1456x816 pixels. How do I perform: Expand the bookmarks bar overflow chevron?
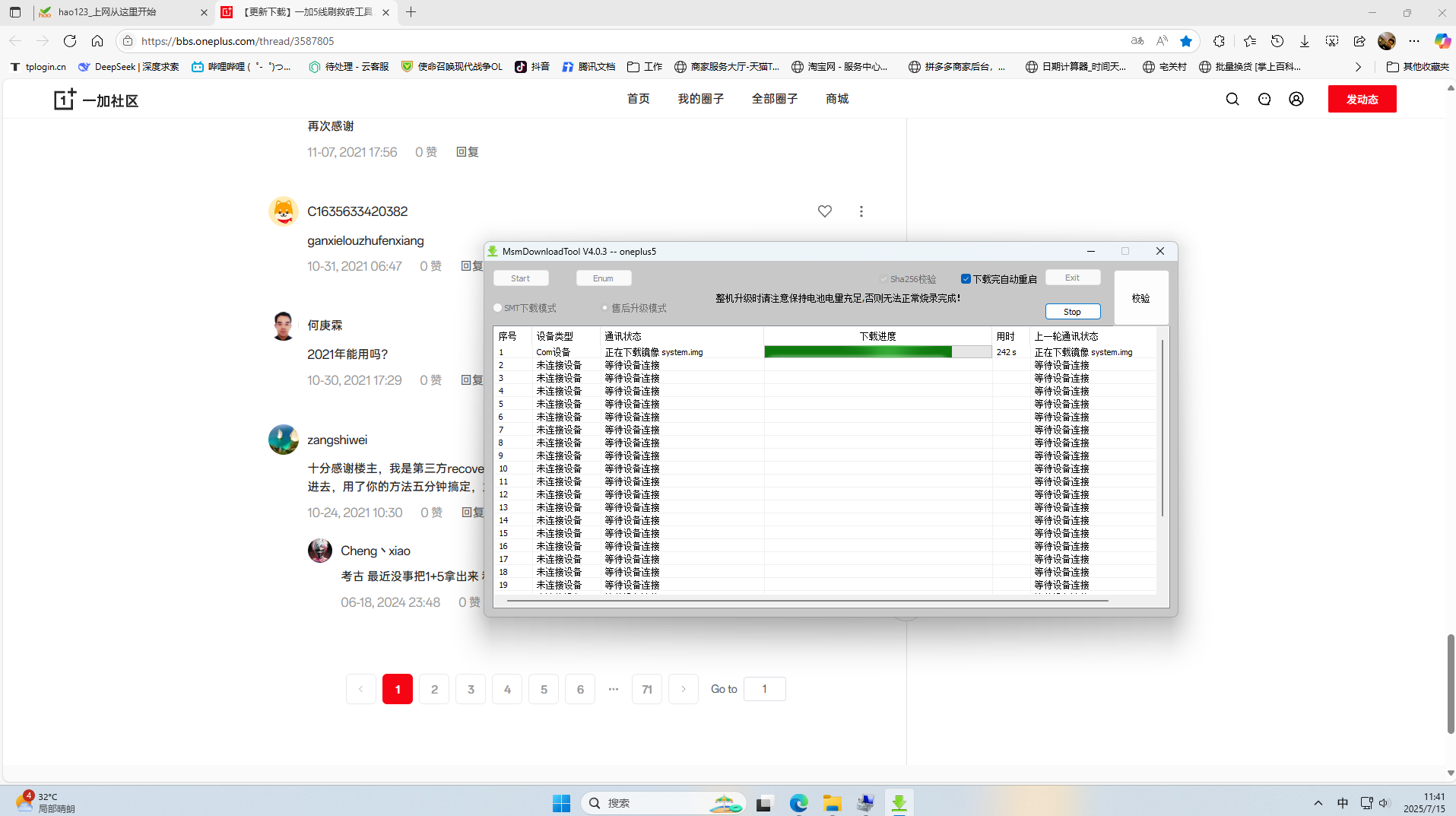click(x=1358, y=67)
